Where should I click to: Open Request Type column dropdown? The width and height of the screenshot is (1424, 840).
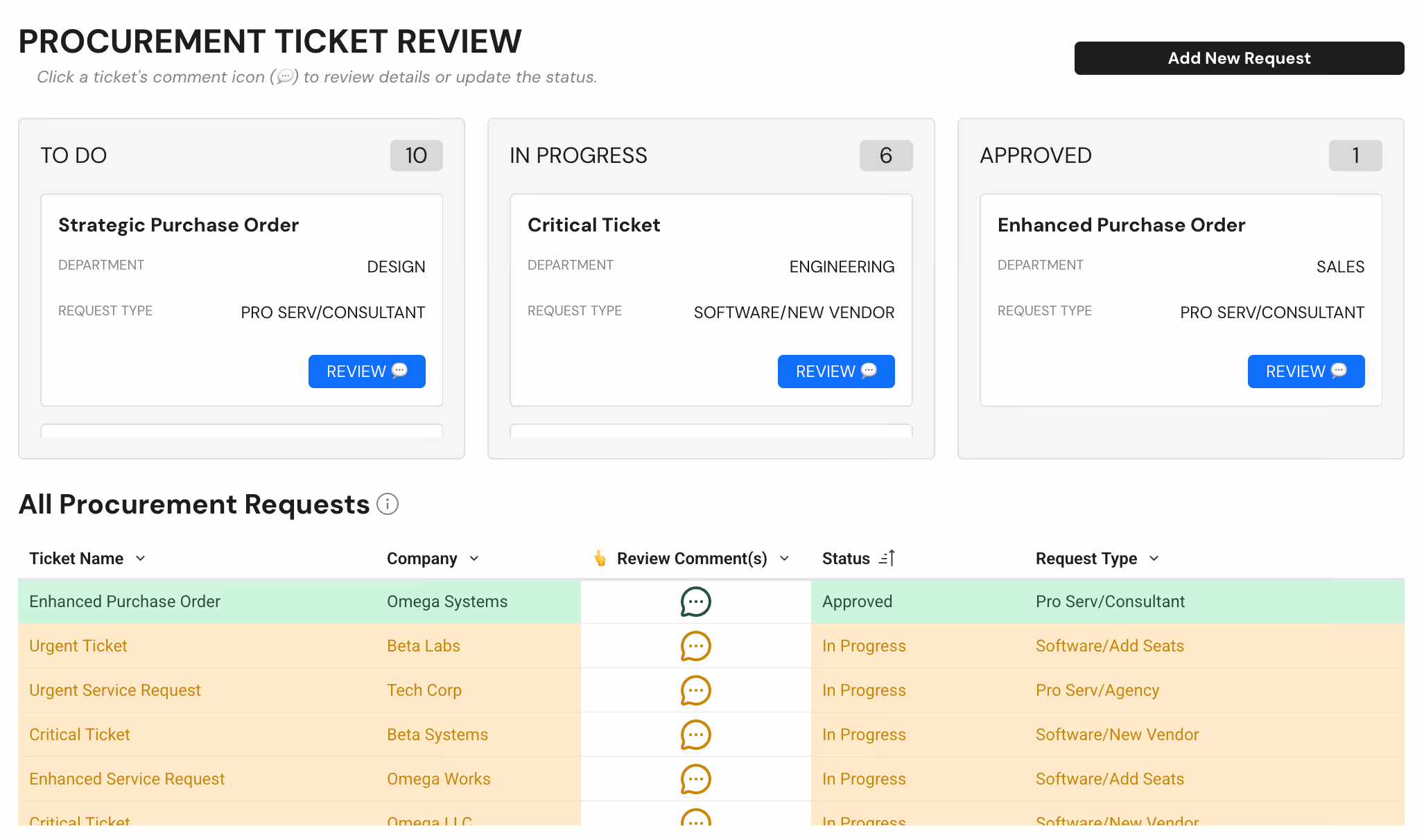(1154, 559)
